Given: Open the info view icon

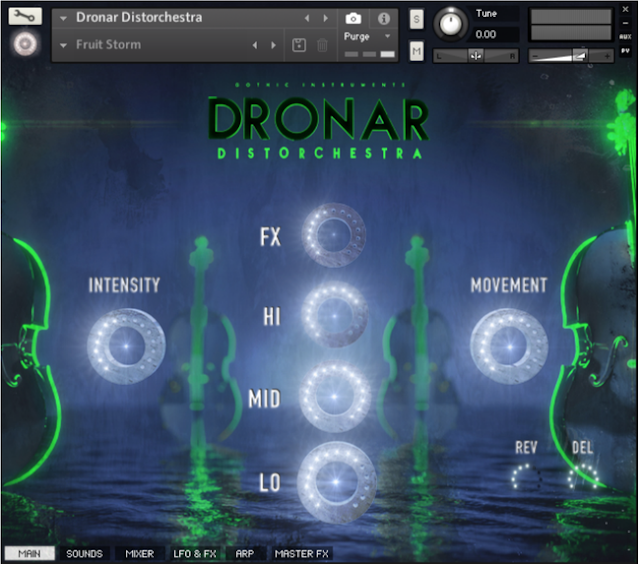Looking at the screenshot, I should click(x=384, y=18).
